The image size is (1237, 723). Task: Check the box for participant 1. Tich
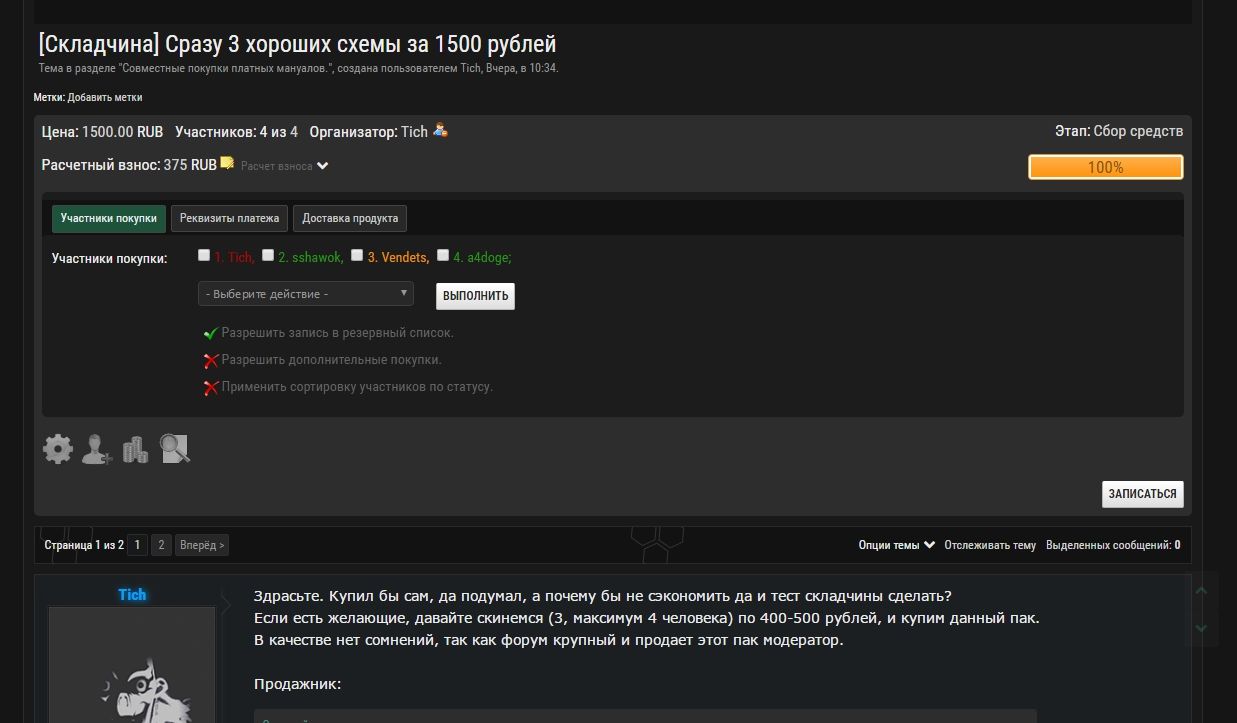coord(204,255)
